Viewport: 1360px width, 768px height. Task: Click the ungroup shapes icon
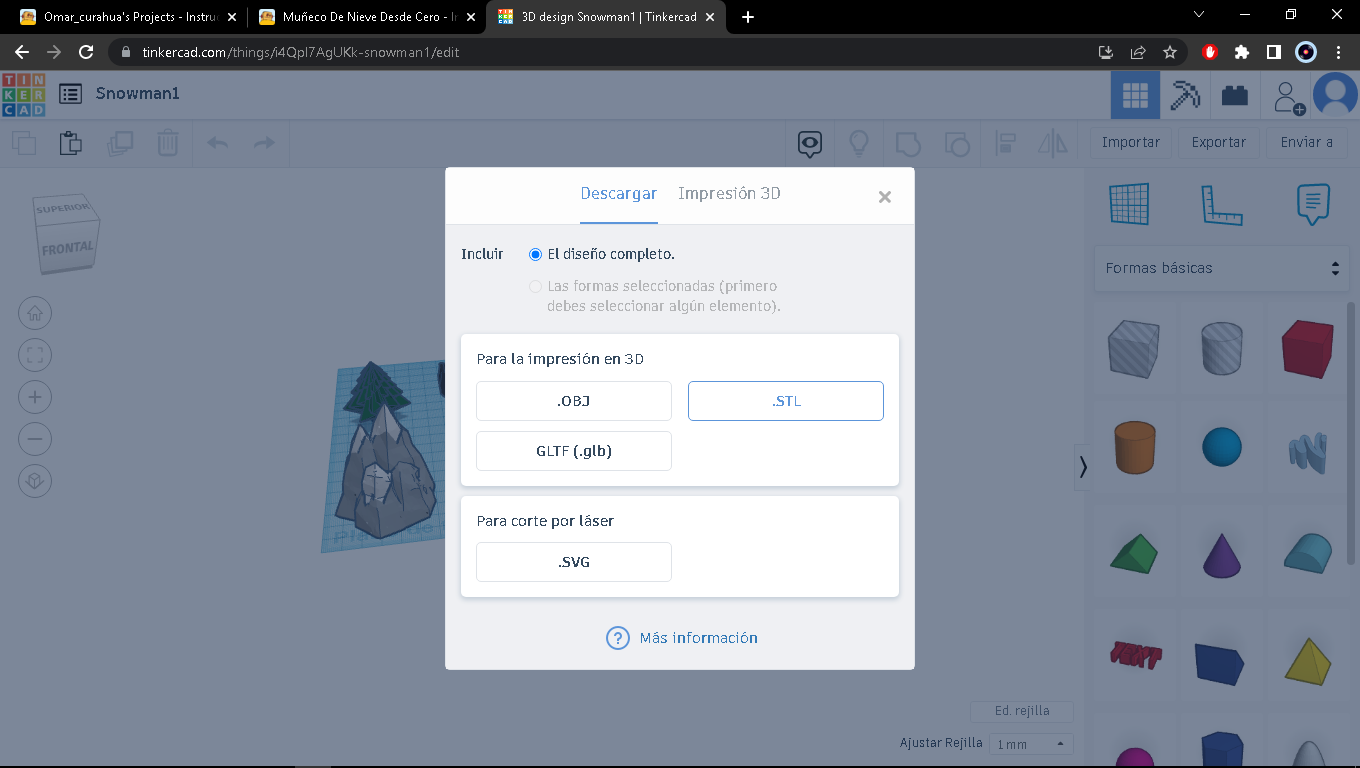pyautogui.click(x=956, y=143)
